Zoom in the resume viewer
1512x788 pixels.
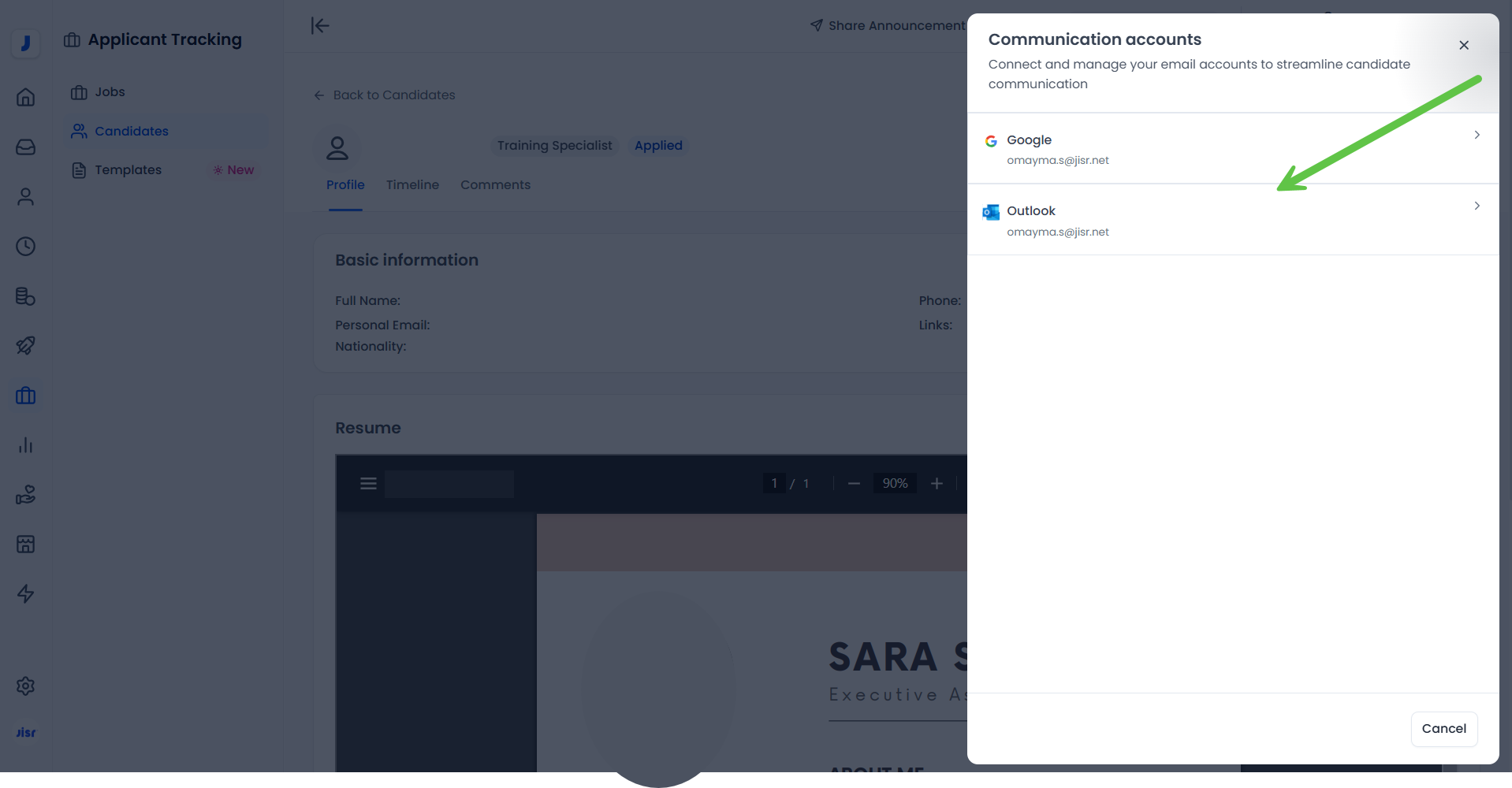pos(937,484)
